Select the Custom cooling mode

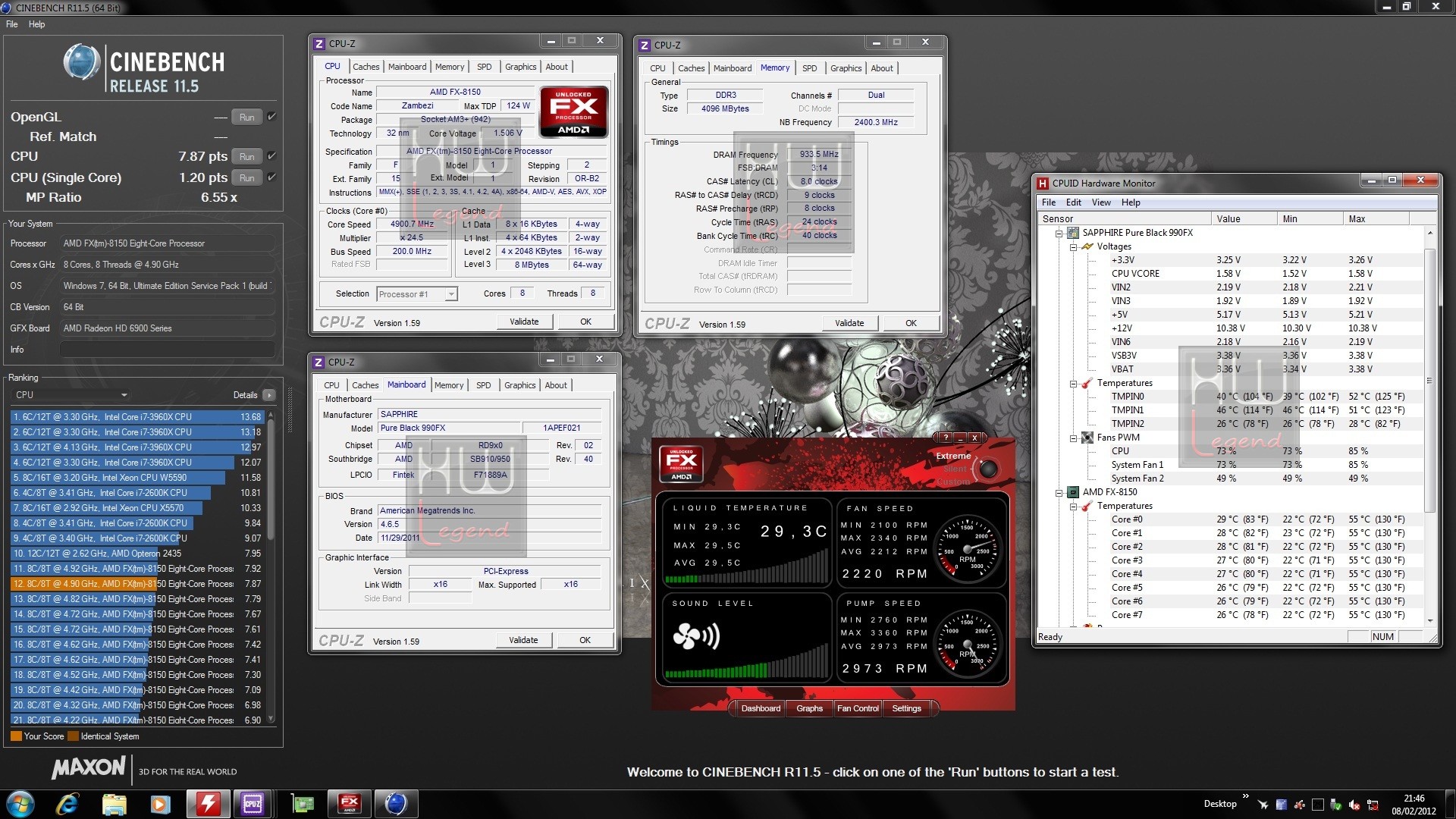pyautogui.click(x=953, y=482)
